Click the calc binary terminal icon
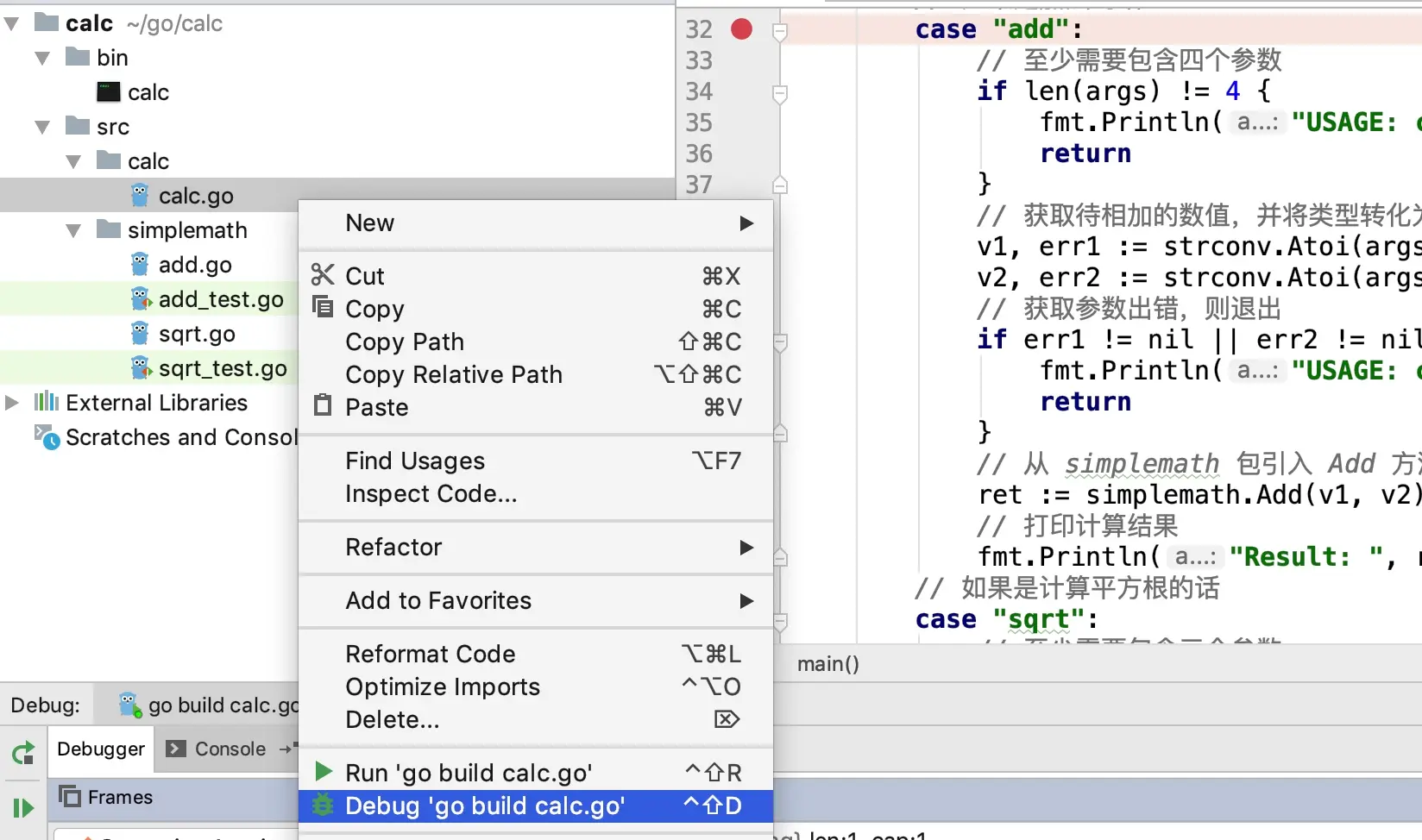Viewport: 1422px width, 840px height. point(109,91)
